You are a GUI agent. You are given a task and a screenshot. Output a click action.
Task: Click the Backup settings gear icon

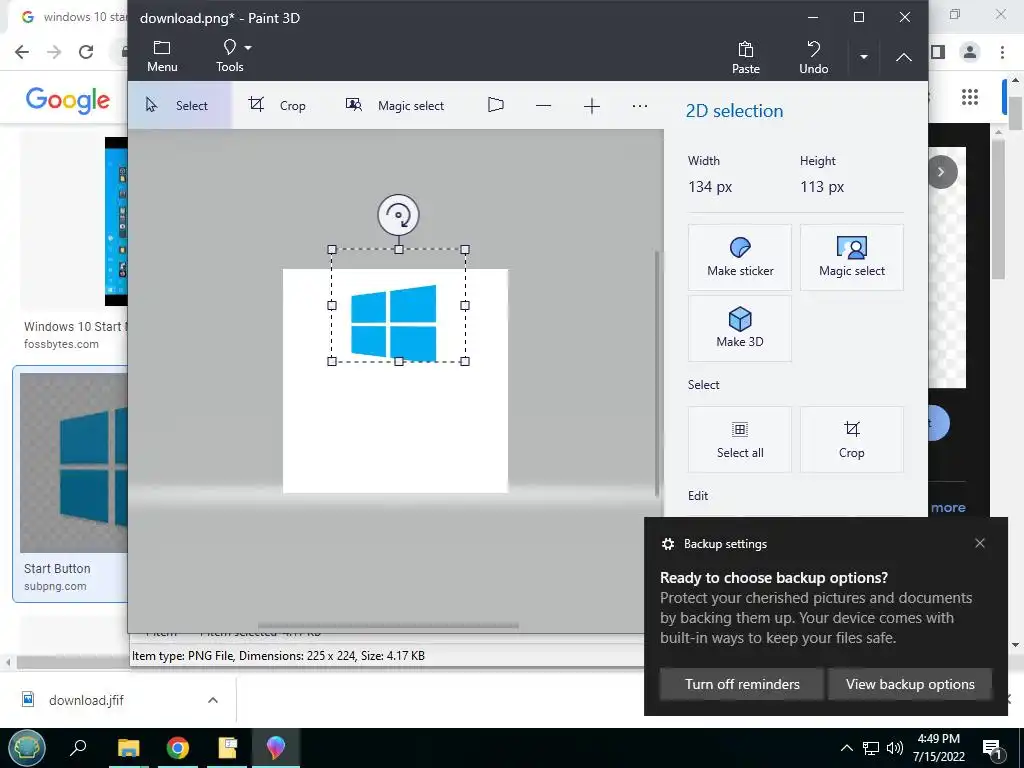[x=667, y=544]
